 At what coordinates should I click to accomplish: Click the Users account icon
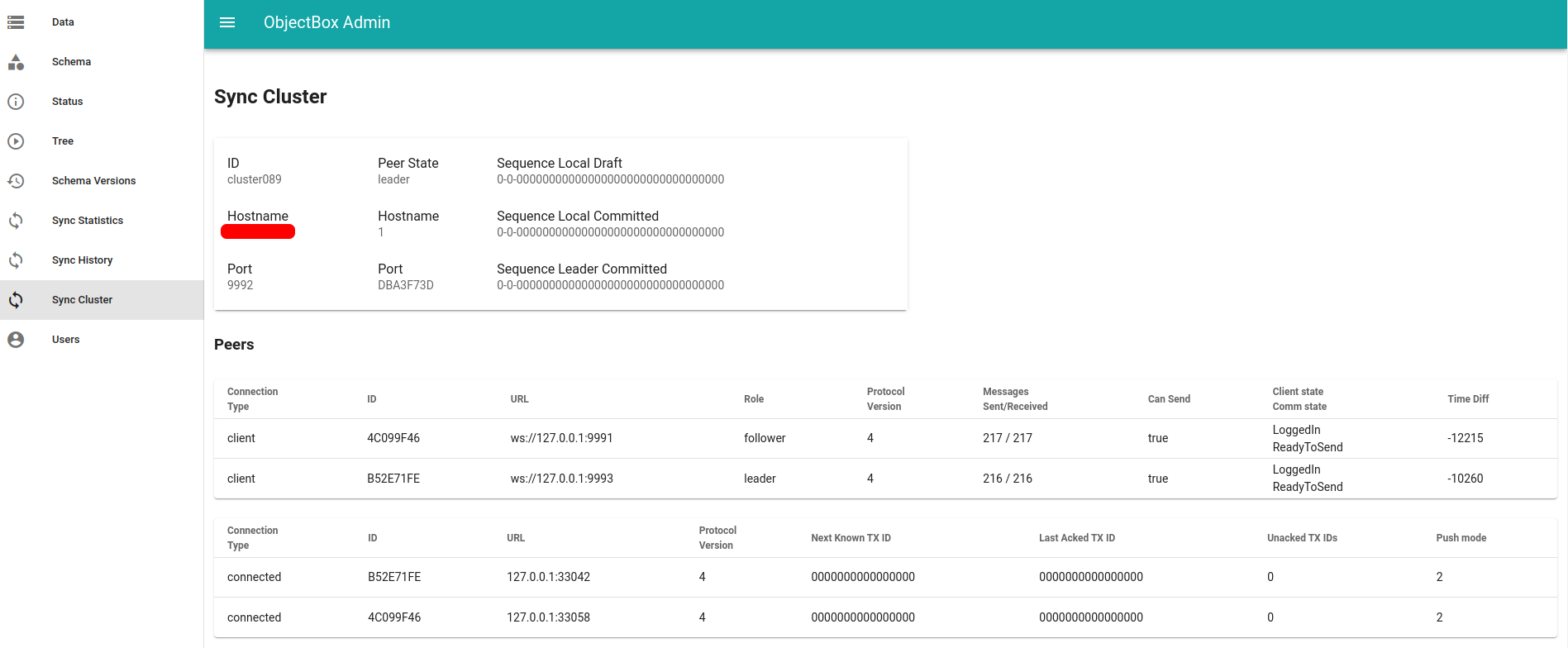(x=16, y=340)
